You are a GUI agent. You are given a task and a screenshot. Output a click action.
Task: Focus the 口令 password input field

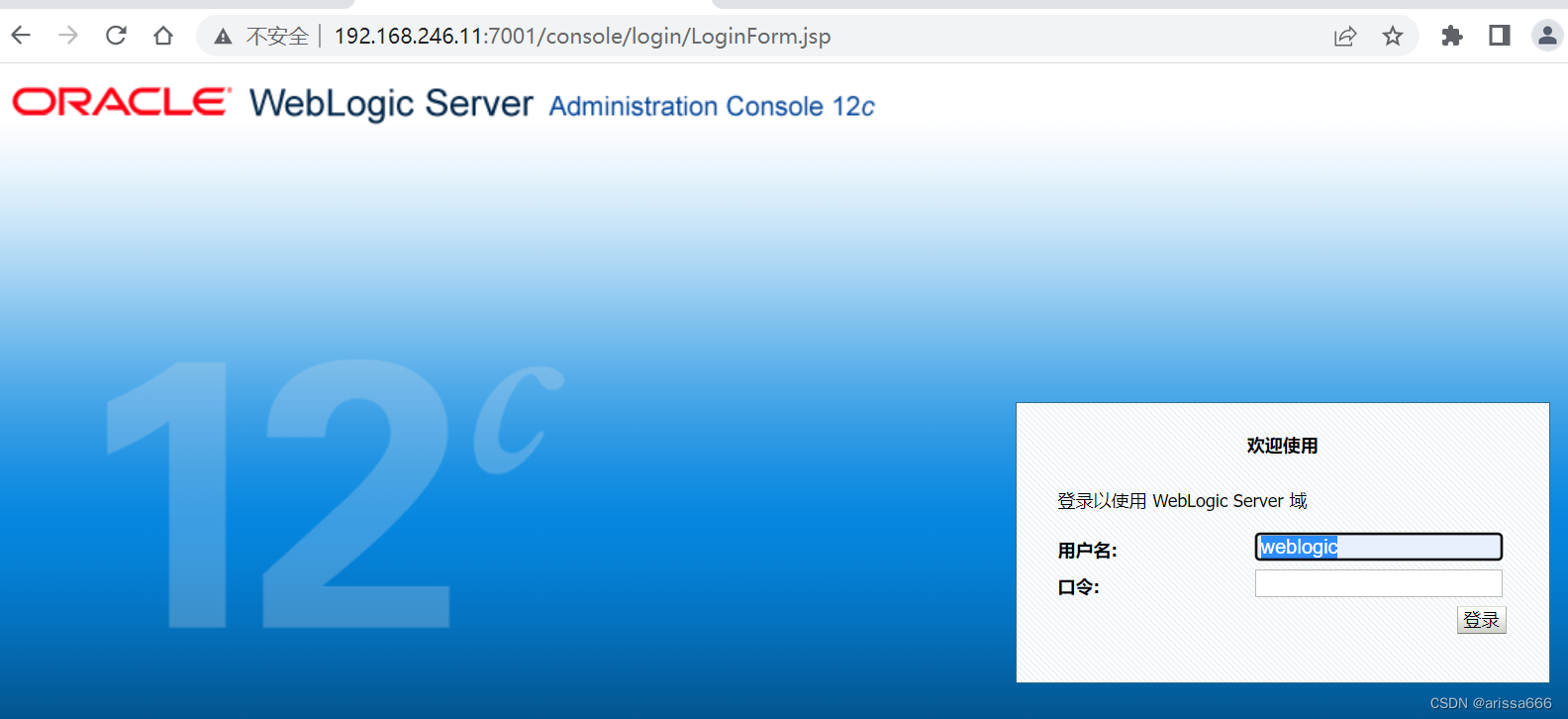pos(1379,583)
